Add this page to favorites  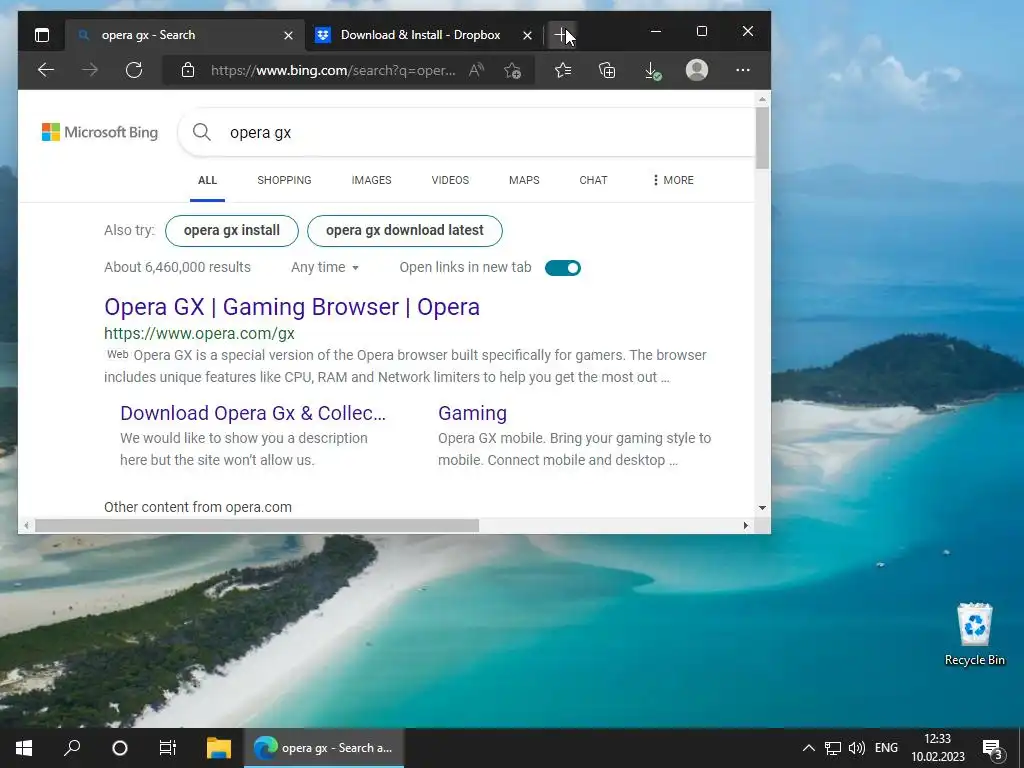pyautogui.click(x=513, y=70)
